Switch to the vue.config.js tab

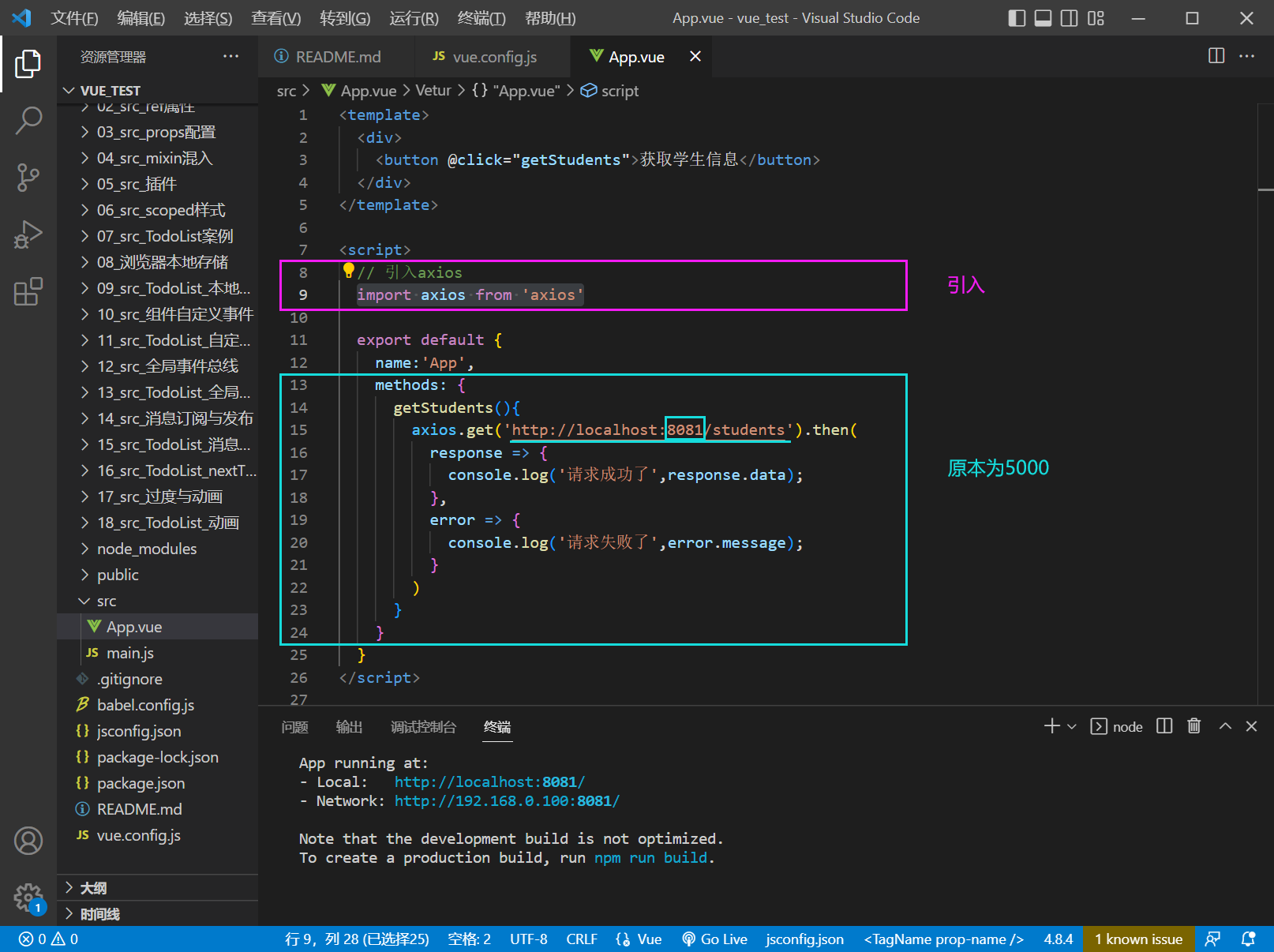point(494,56)
